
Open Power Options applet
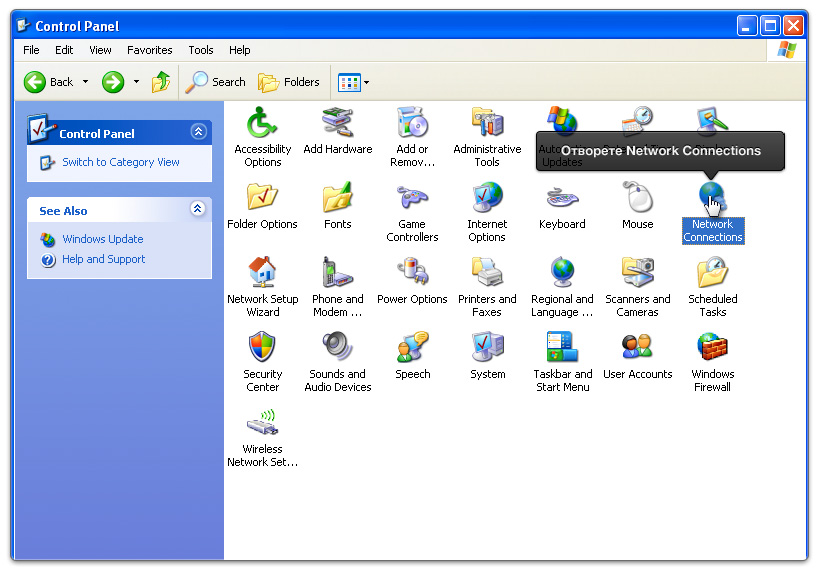click(x=412, y=273)
